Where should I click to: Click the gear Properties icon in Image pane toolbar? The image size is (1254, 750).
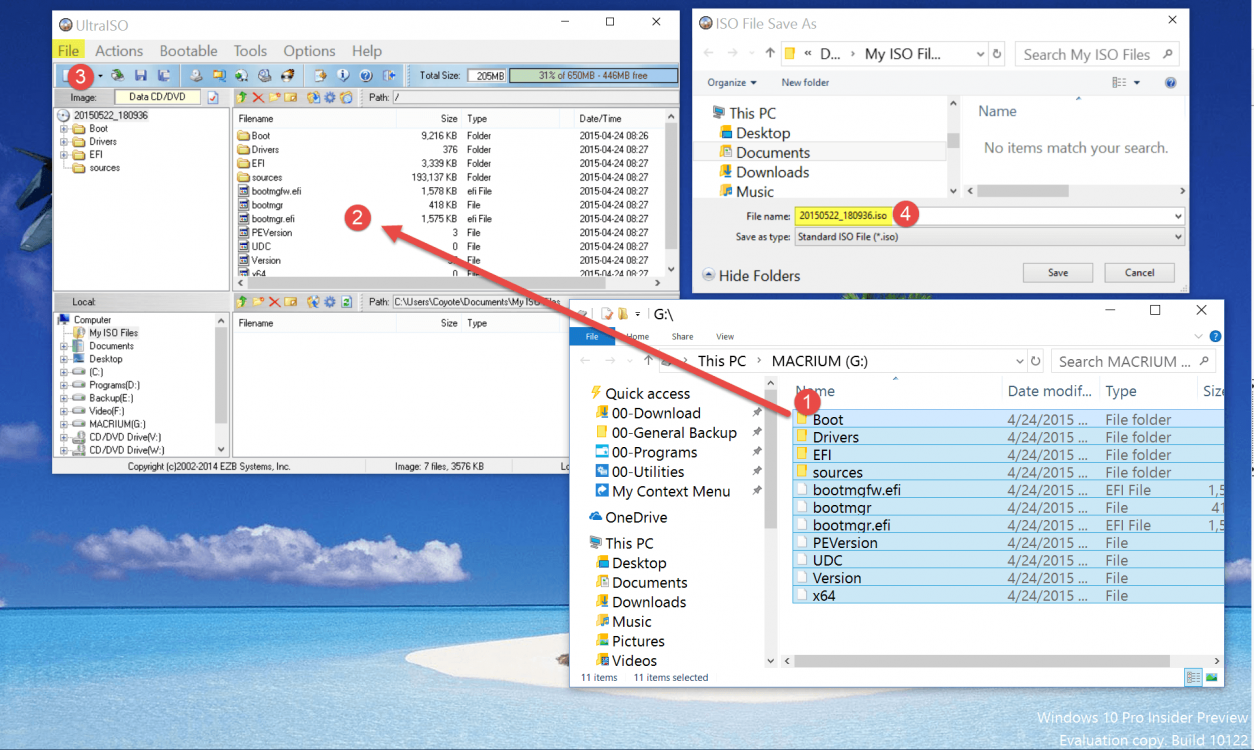pyautogui.click(x=329, y=97)
